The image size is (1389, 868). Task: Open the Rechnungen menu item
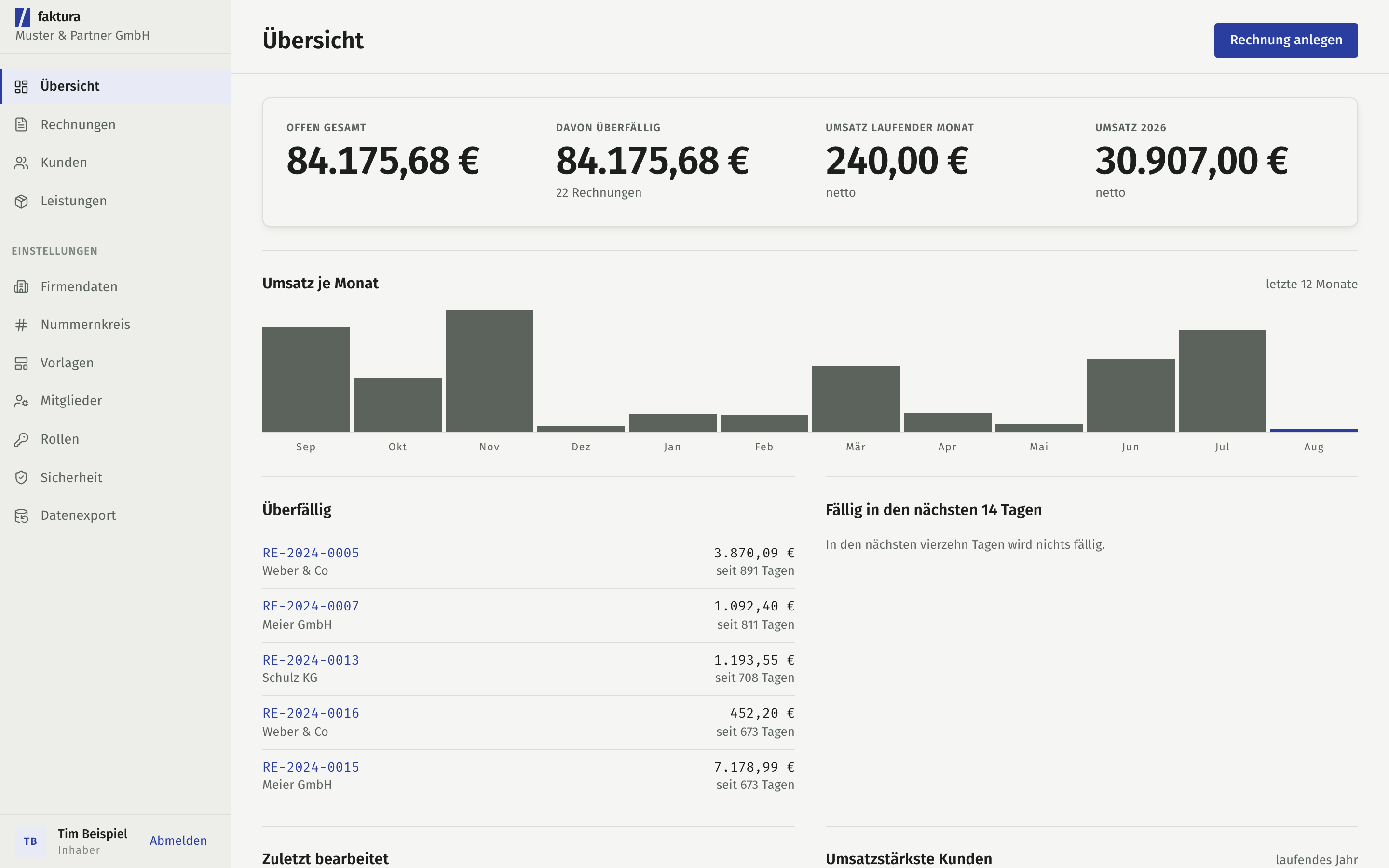(x=115, y=124)
